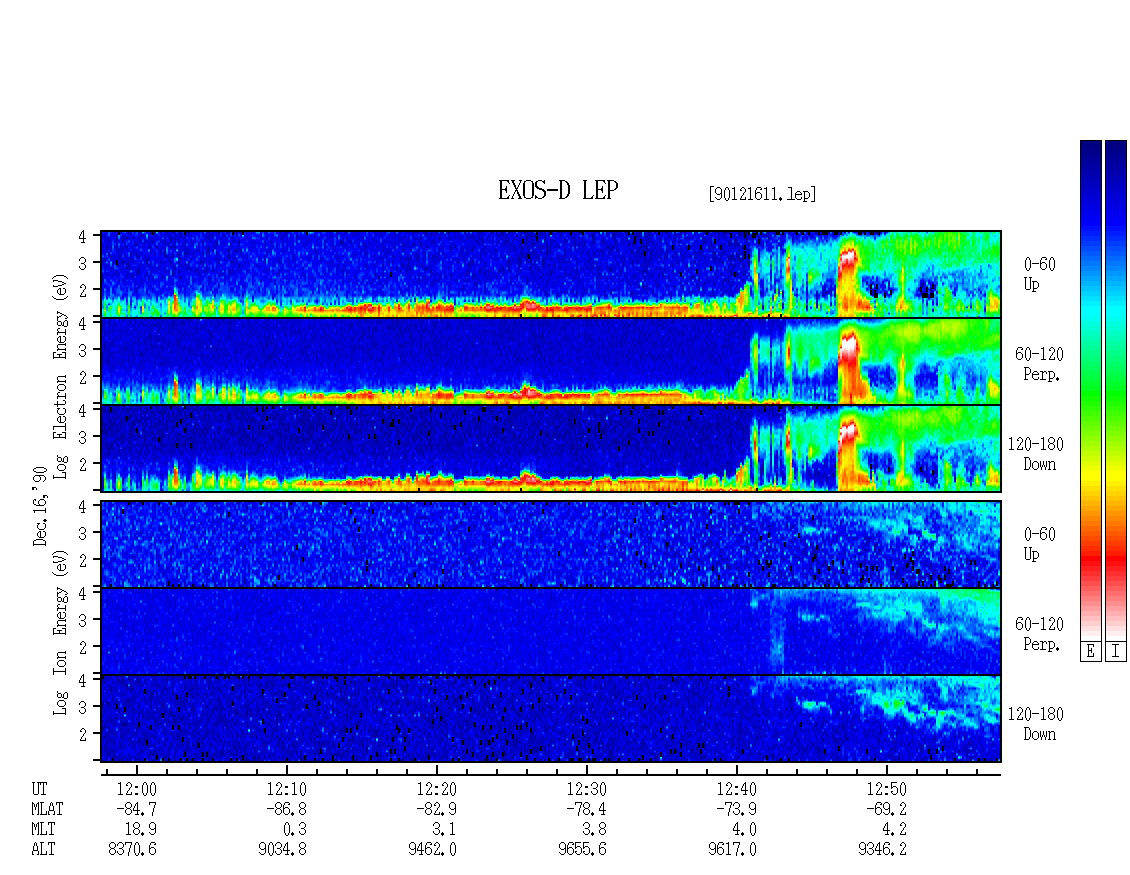Click the ion color scale bar above I

point(1116,390)
